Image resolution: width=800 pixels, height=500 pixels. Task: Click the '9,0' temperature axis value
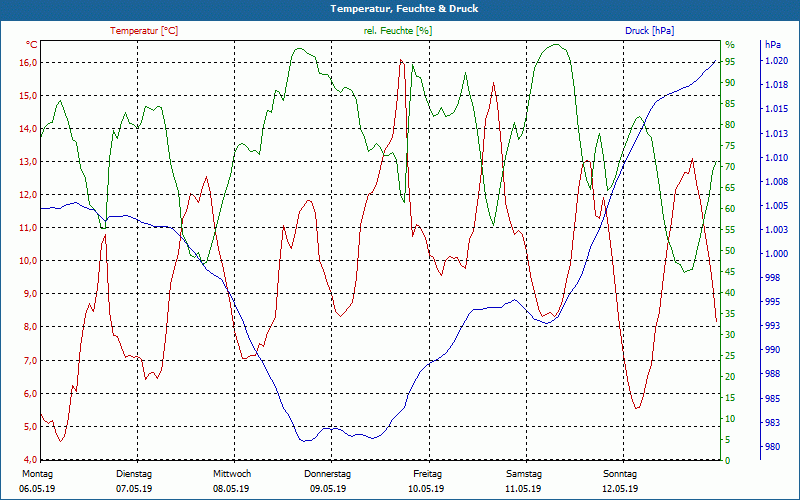[30, 294]
